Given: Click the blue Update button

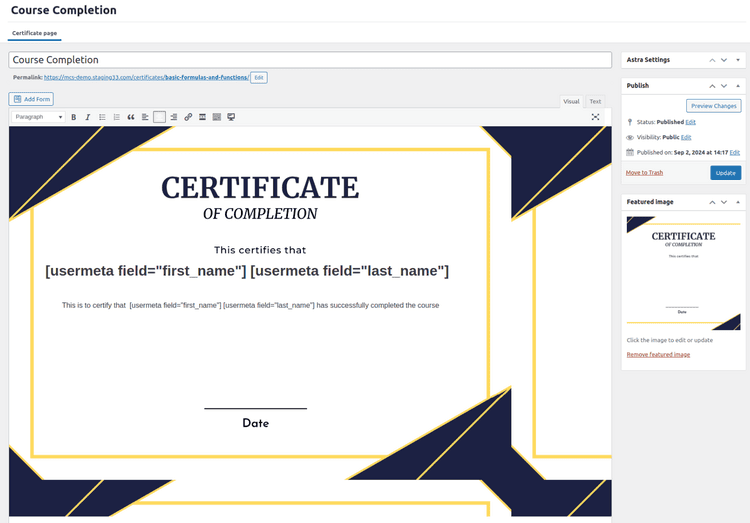Looking at the screenshot, I should [x=725, y=173].
